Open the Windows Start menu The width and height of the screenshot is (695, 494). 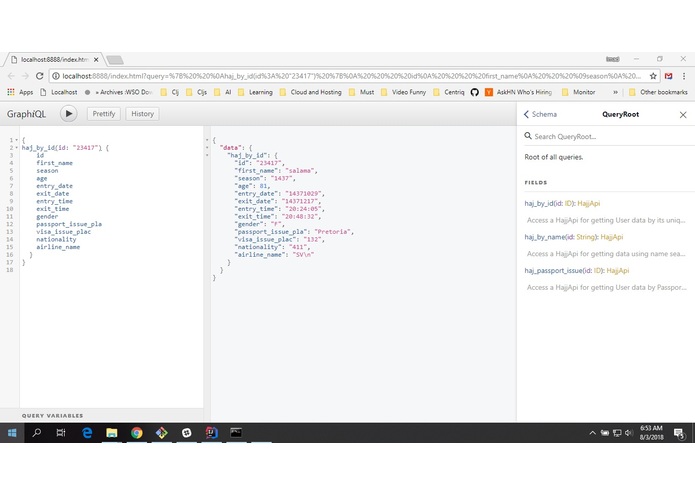coord(12,433)
